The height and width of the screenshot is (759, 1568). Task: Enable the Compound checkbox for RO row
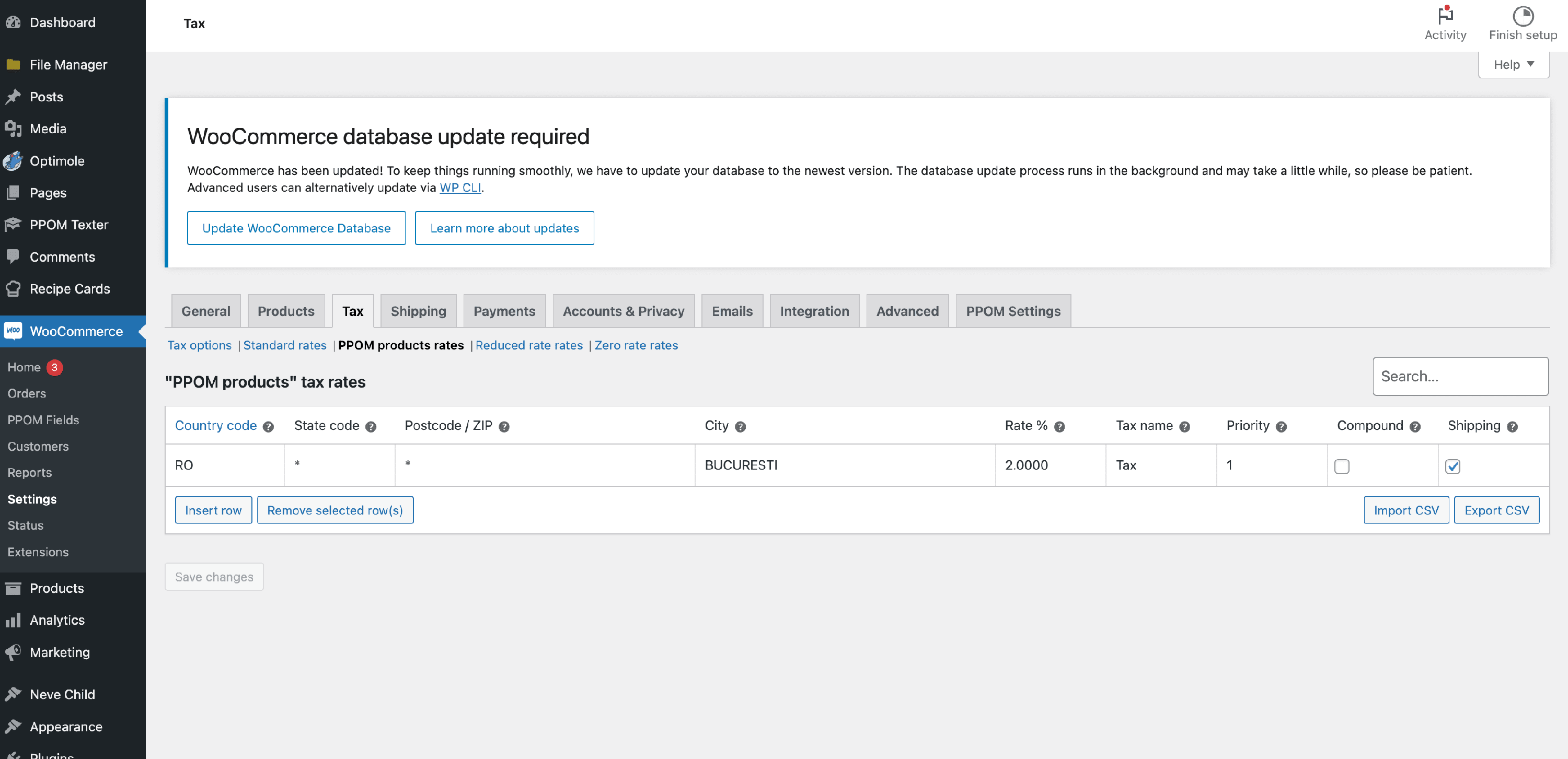coord(1342,466)
